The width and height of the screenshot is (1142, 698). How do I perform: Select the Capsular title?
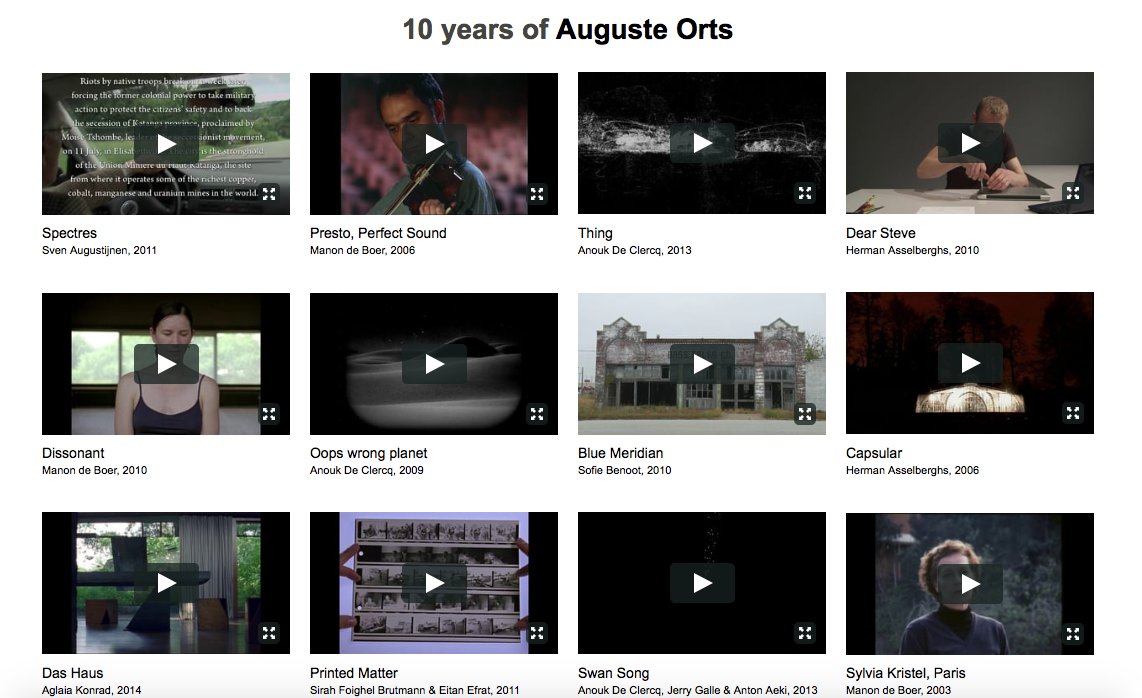click(x=874, y=453)
